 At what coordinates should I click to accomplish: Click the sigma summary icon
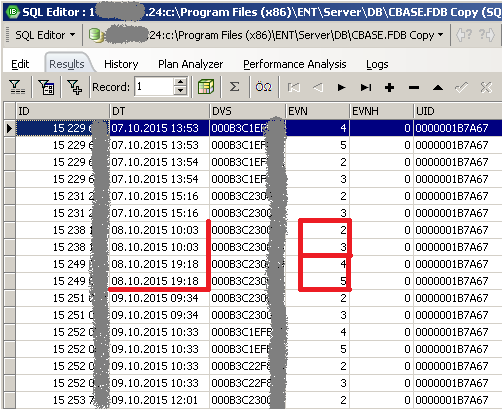tap(234, 87)
